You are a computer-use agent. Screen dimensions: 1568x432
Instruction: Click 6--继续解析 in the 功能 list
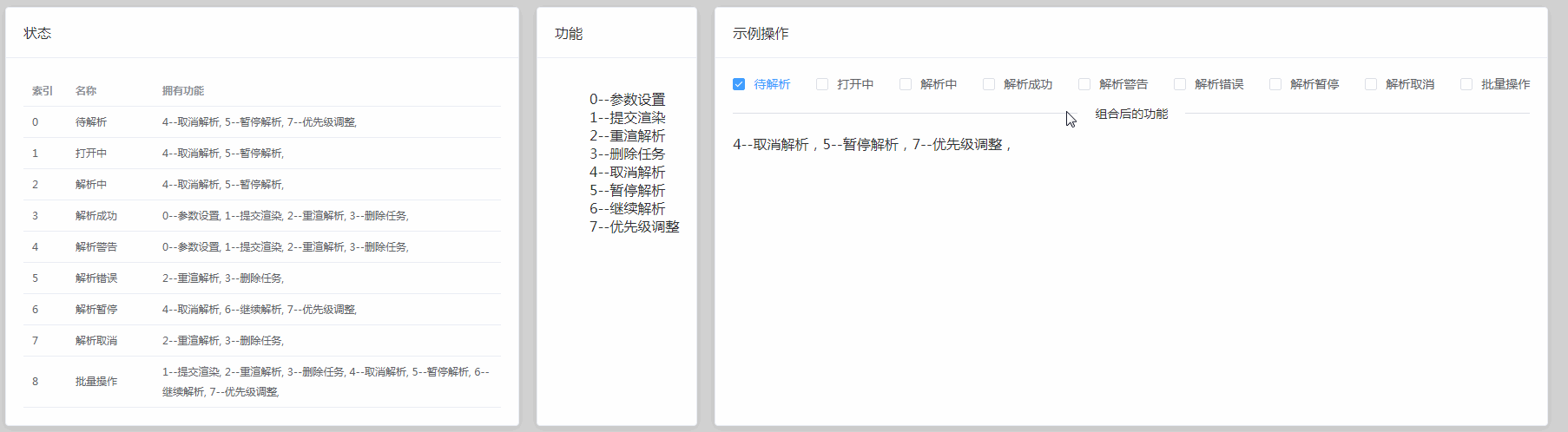click(628, 209)
